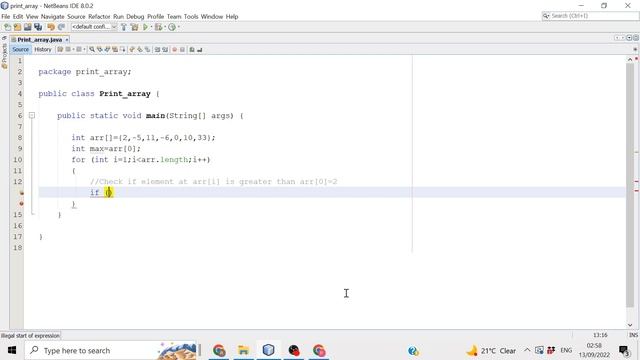Click the Next Bookmark icon
The image size is (640, 360).
click(x=140, y=49)
